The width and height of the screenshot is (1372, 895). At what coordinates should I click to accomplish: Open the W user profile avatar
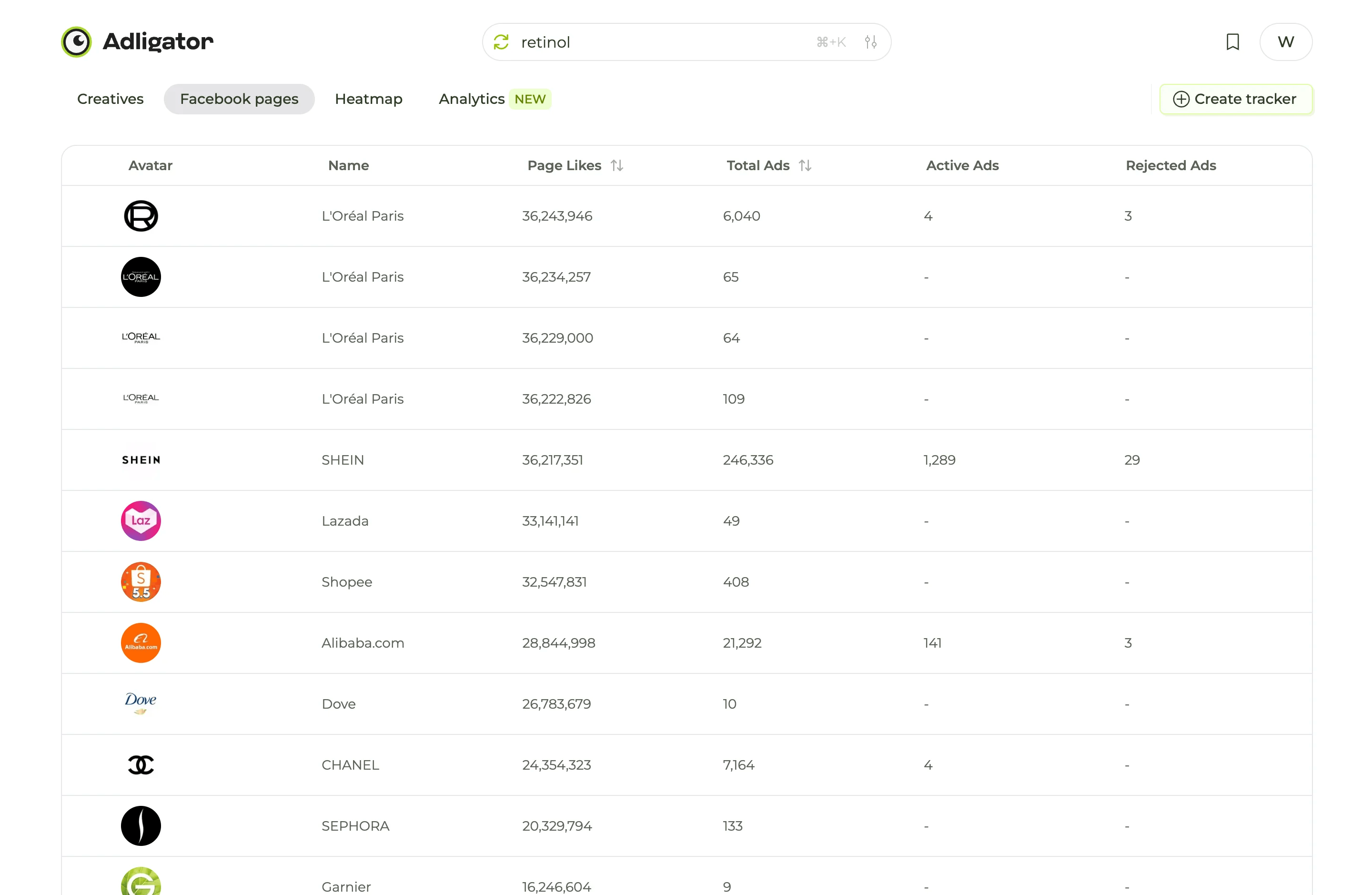[x=1285, y=42]
